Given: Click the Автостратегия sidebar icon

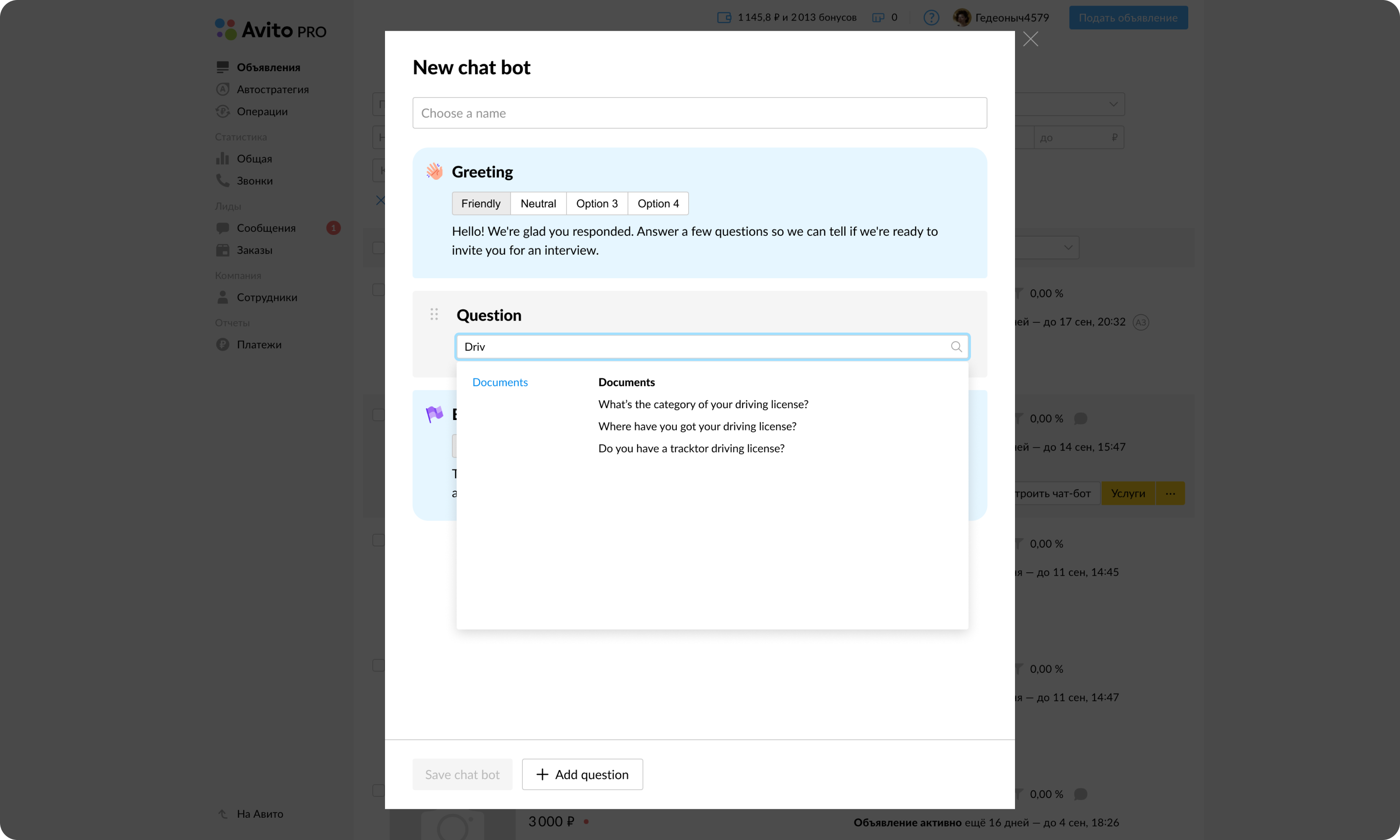Looking at the screenshot, I should (x=222, y=89).
